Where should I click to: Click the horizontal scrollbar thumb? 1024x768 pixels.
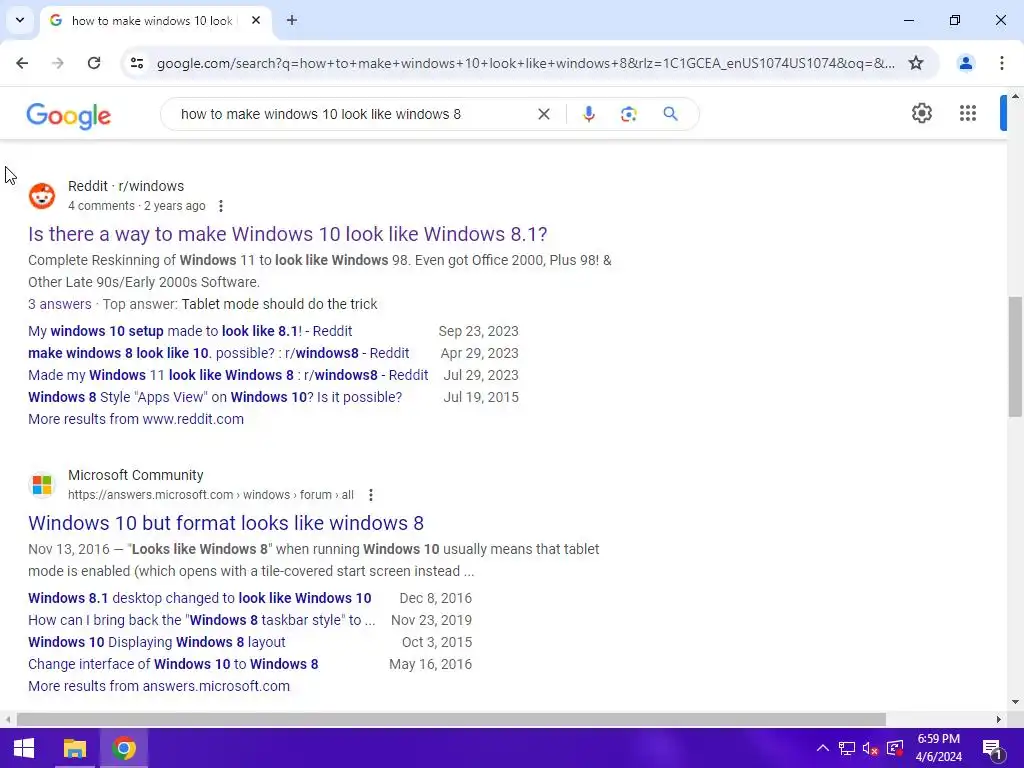tap(451, 719)
